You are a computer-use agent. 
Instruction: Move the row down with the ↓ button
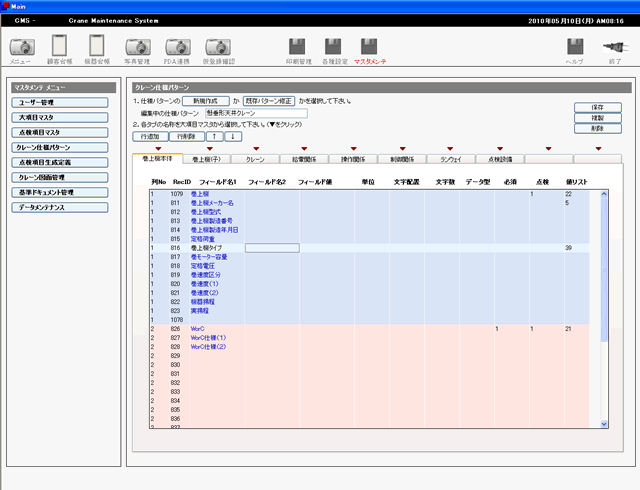point(233,136)
